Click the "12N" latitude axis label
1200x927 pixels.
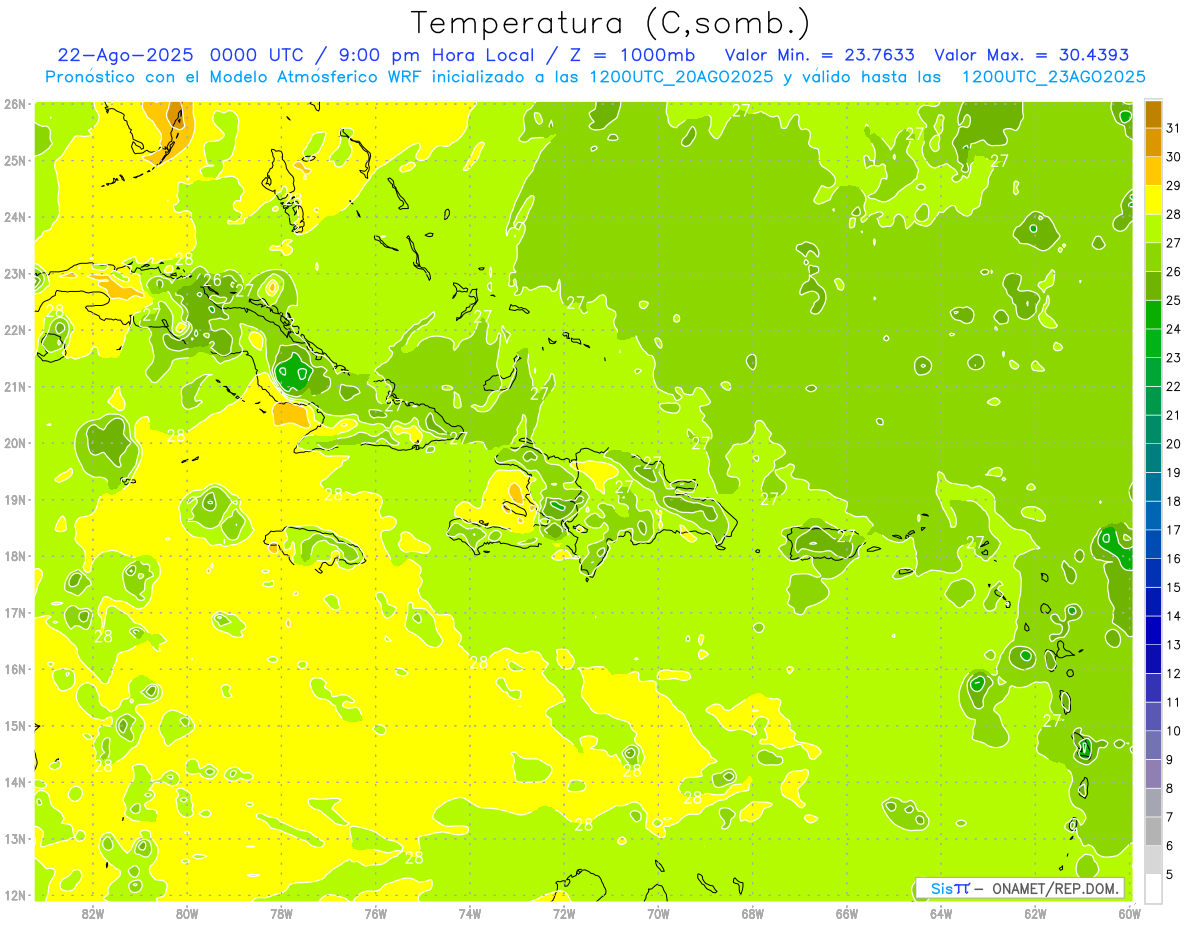click(x=15, y=895)
